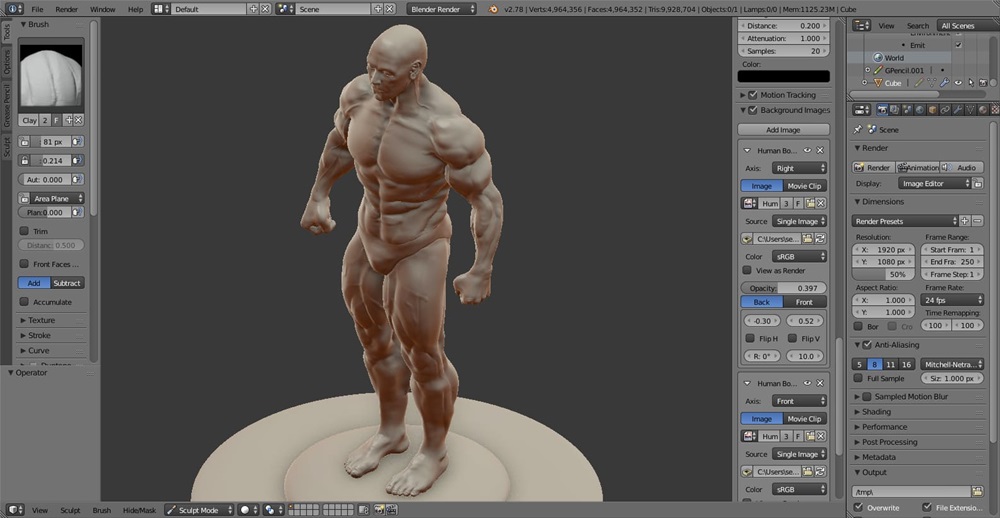1000x518 pixels.
Task: Switch to the Options tab in tool shelf
Action: (7, 63)
